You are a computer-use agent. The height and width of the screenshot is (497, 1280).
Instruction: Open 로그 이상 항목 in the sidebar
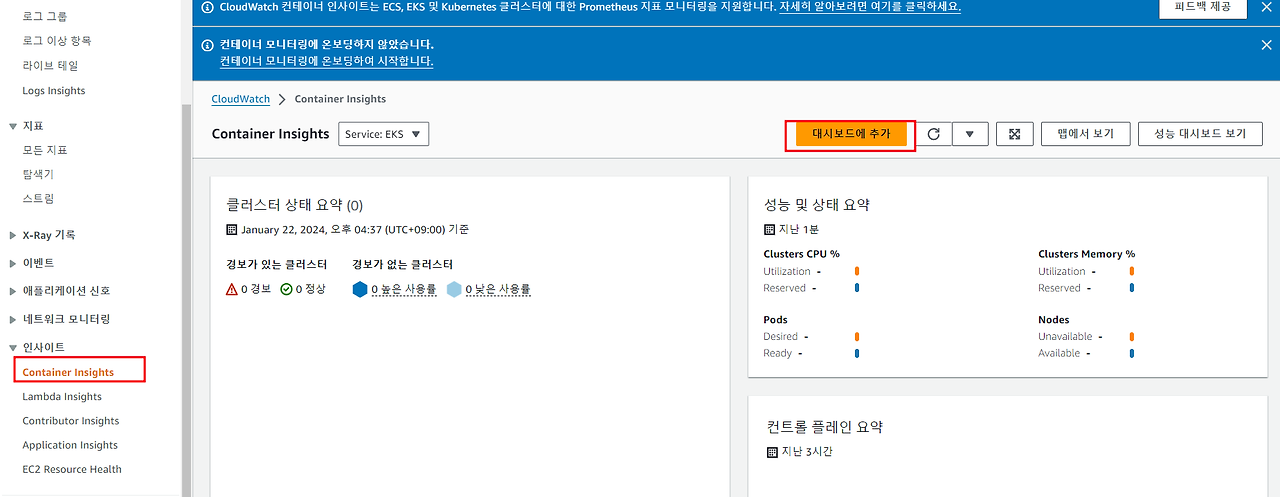57,41
